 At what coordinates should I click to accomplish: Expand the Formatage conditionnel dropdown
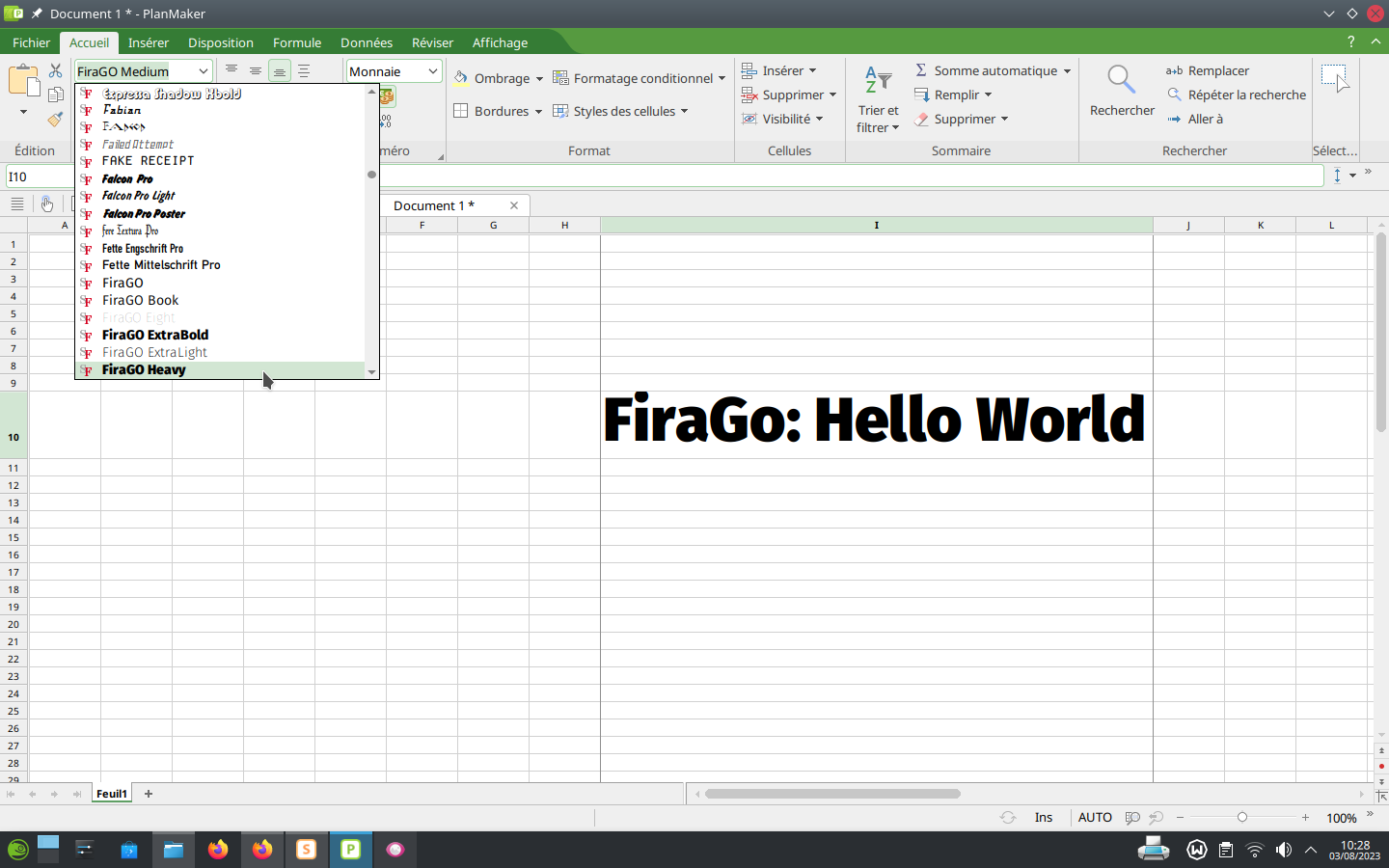click(x=722, y=79)
